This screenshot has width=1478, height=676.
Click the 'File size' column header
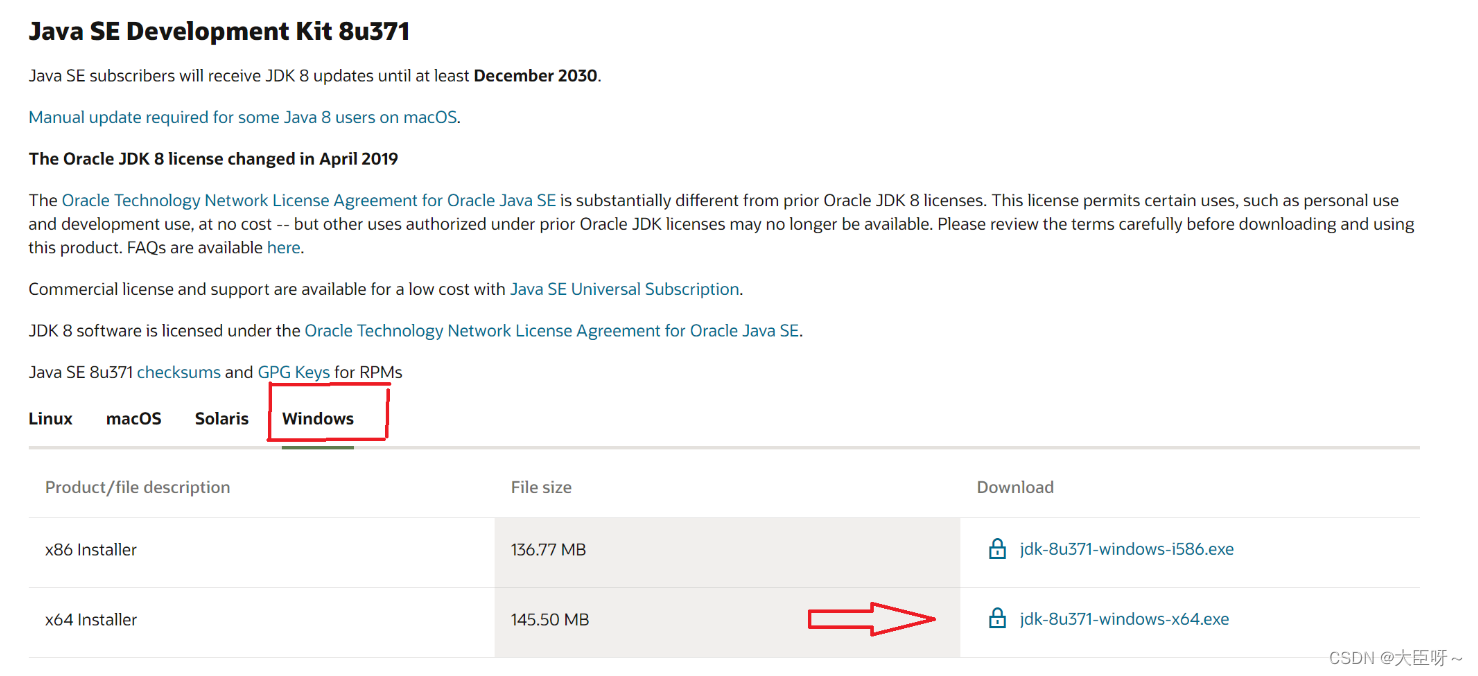(541, 487)
